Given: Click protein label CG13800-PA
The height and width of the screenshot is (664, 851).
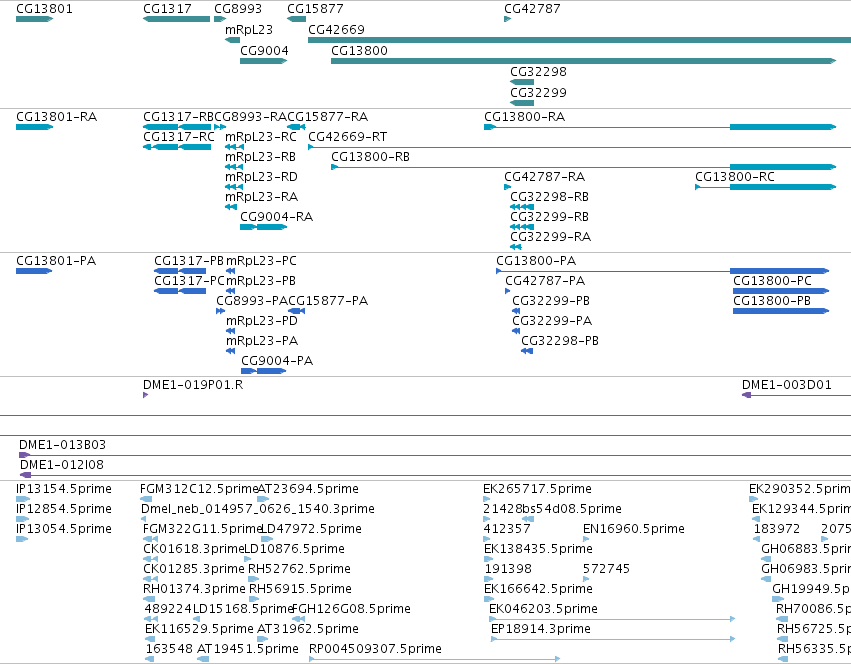Looking at the screenshot, I should [x=536, y=261].
